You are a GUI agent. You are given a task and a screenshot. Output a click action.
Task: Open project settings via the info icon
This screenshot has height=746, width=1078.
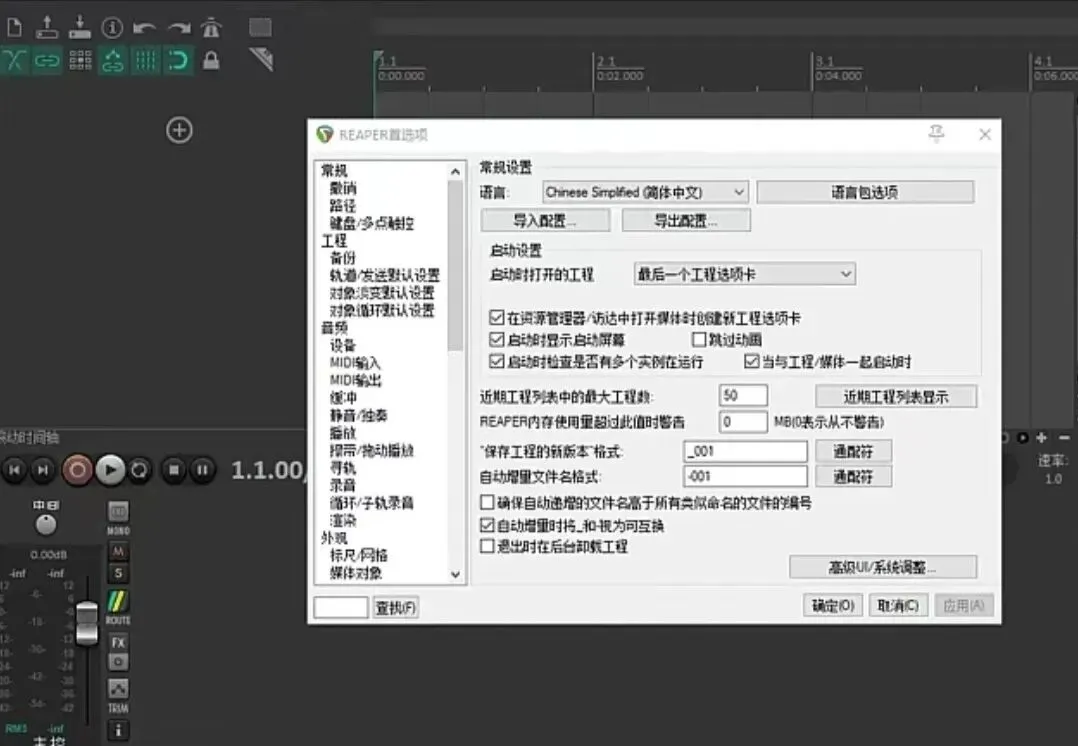(112, 28)
